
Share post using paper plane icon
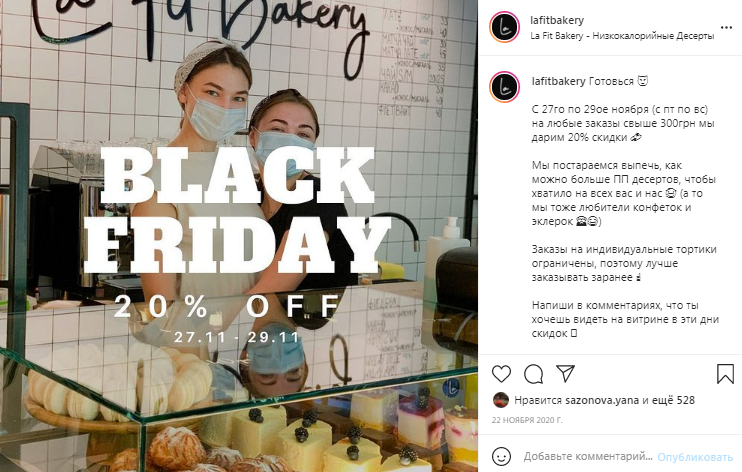coord(565,374)
